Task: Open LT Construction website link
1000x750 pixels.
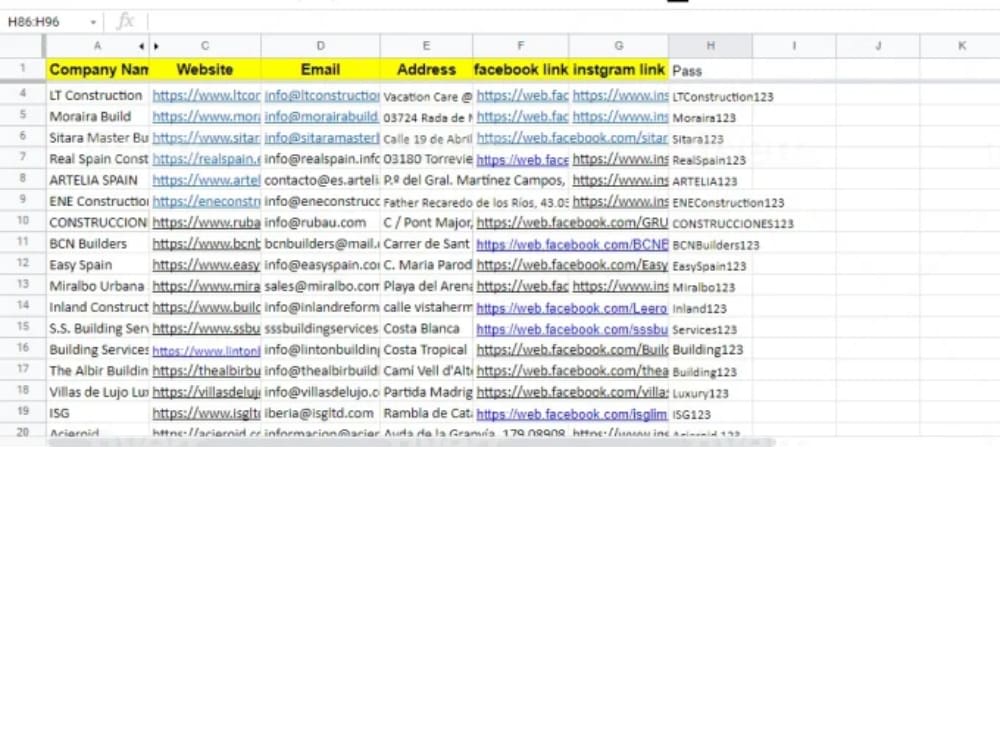Action: 206,96
